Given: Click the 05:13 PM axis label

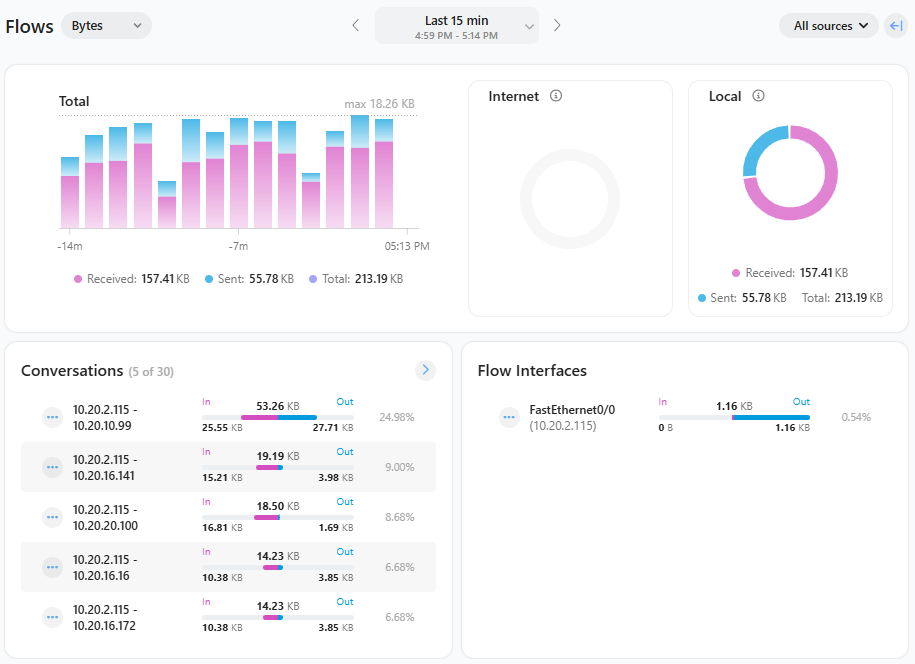Looking at the screenshot, I should pos(407,246).
